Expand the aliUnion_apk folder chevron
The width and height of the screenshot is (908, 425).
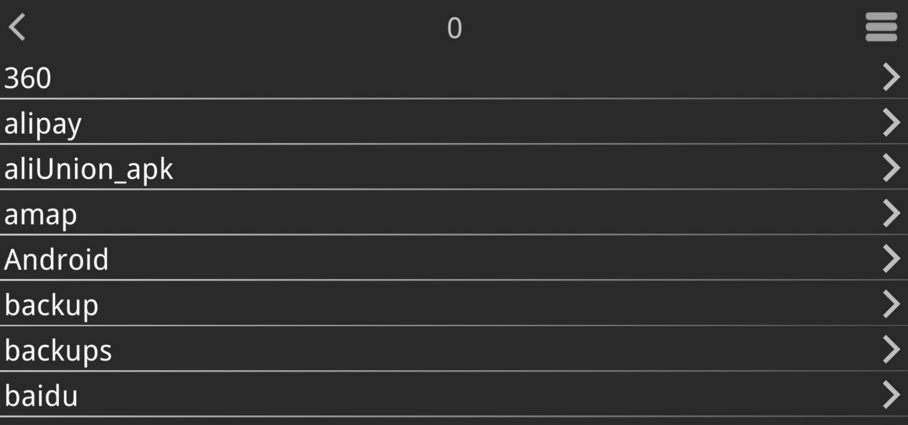pos(891,168)
